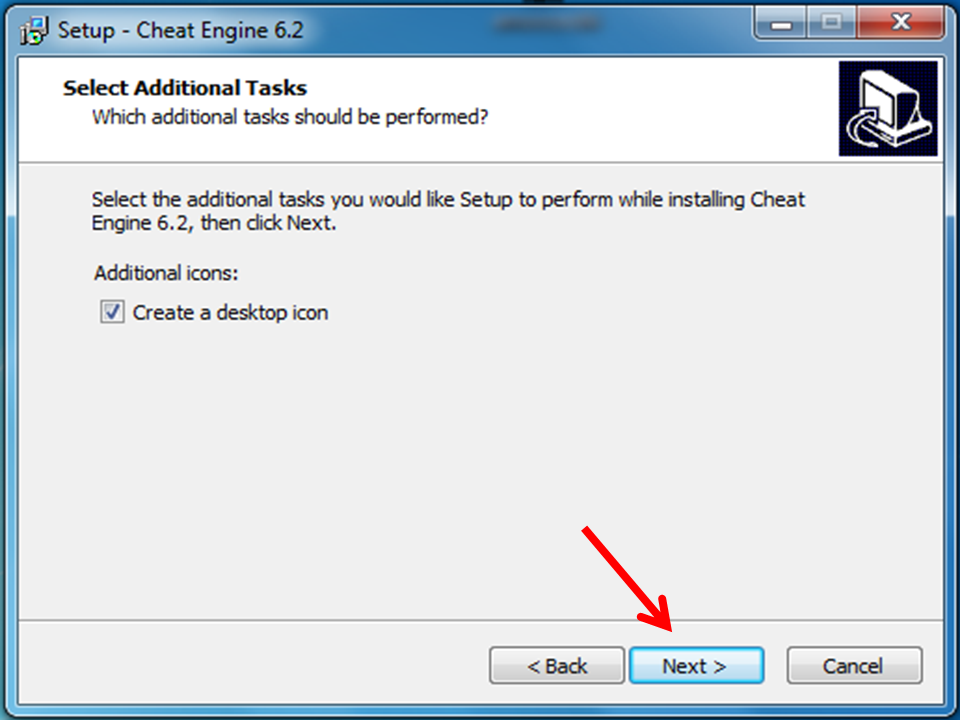Uncheck the Create a desktop icon checkbox
960x720 pixels.
[113, 312]
